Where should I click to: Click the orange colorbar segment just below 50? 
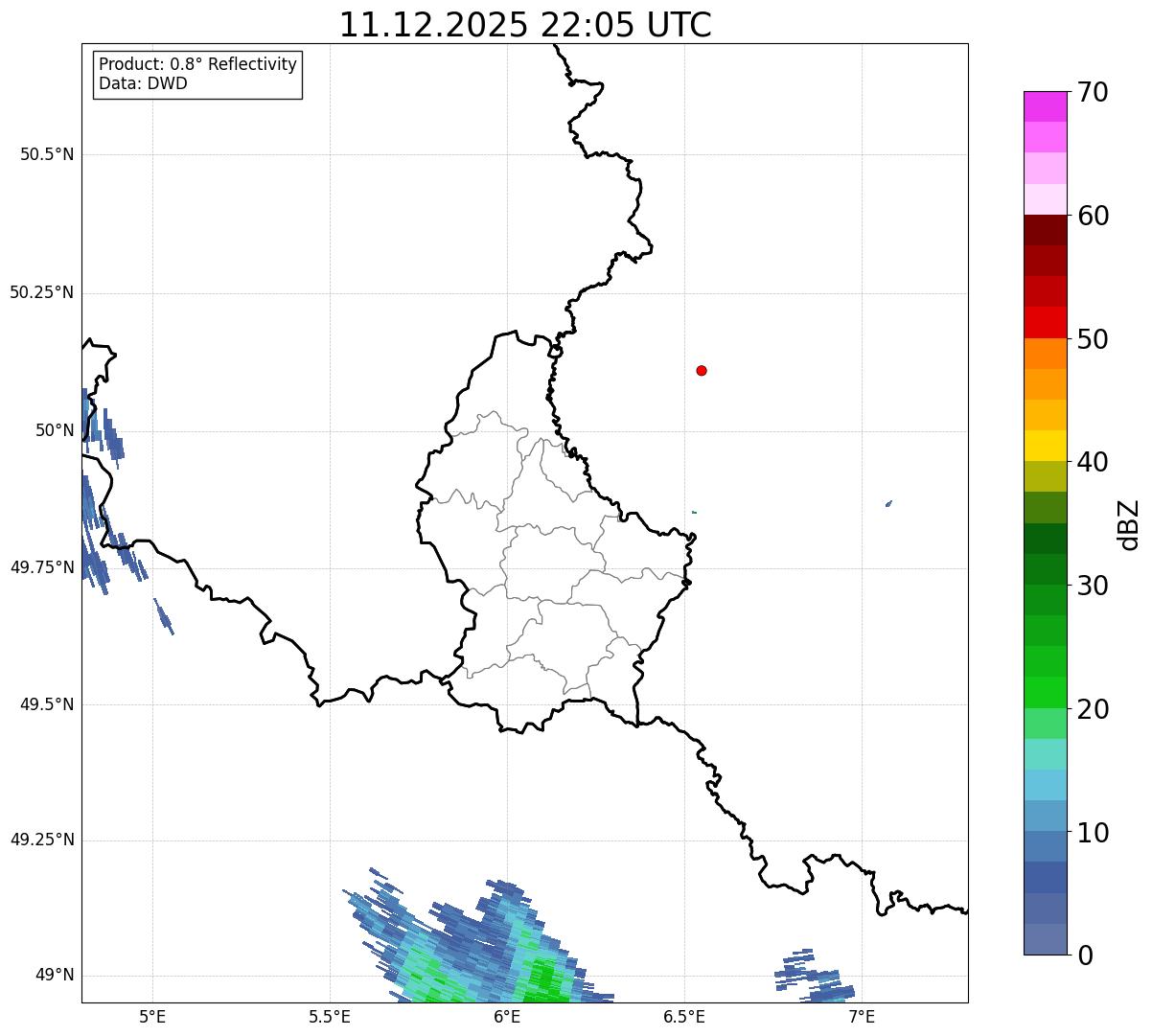click(1045, 354)
